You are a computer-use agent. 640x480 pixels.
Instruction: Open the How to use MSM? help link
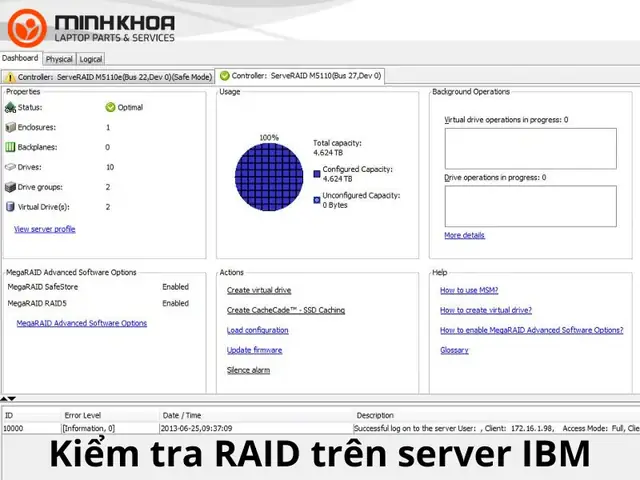[469, 290]
